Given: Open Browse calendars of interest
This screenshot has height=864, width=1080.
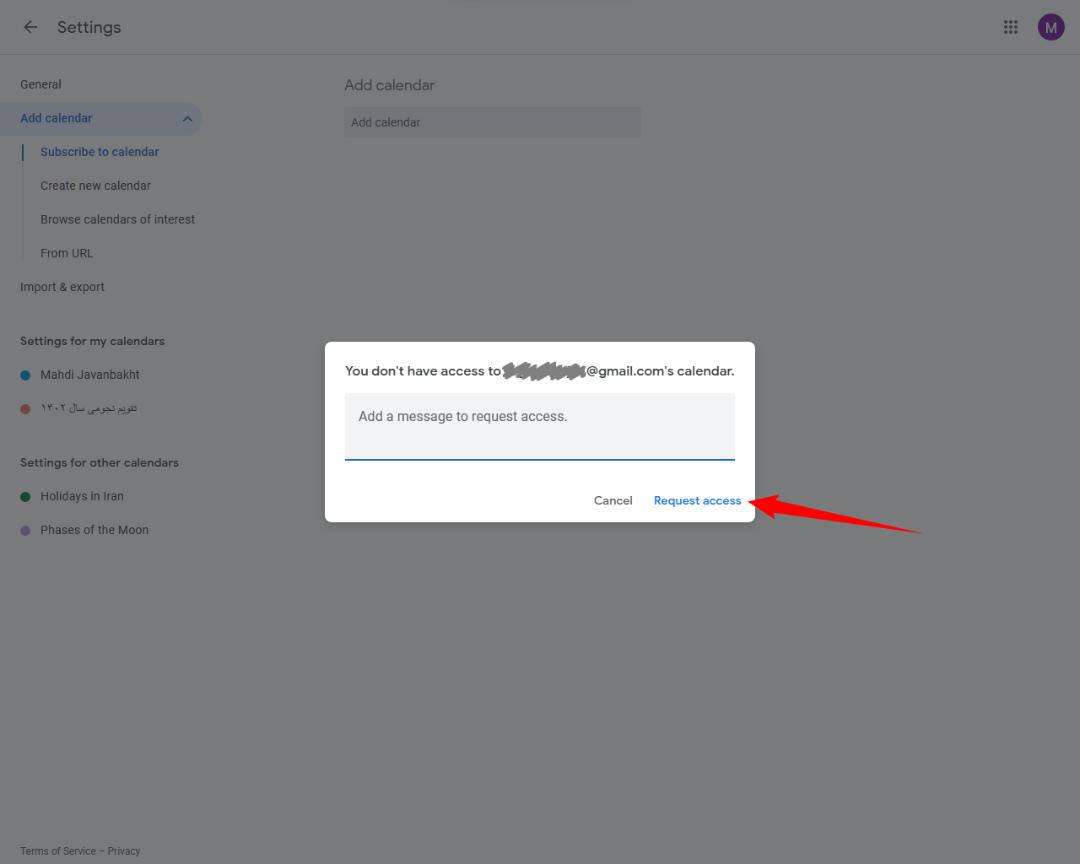Looking at the screenshot, I should coord(117,220).
